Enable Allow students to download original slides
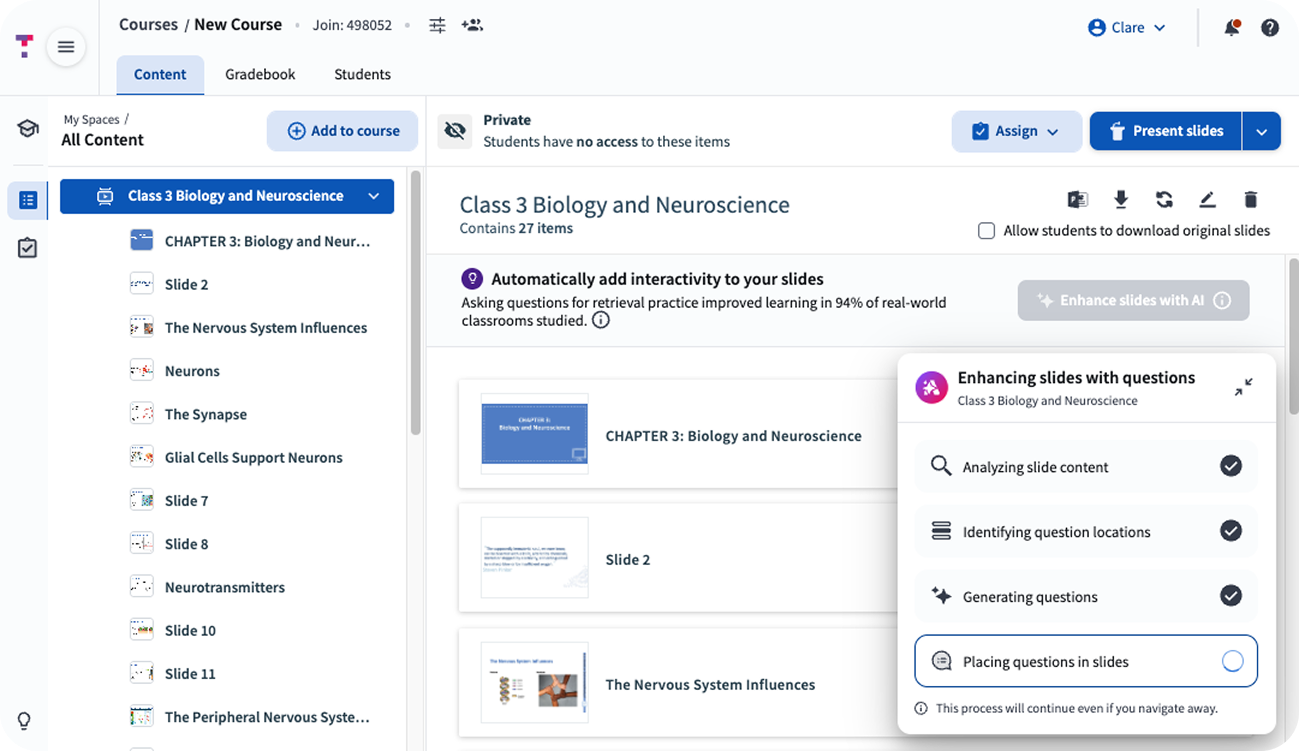1299x752 pixels. point(987,231)
